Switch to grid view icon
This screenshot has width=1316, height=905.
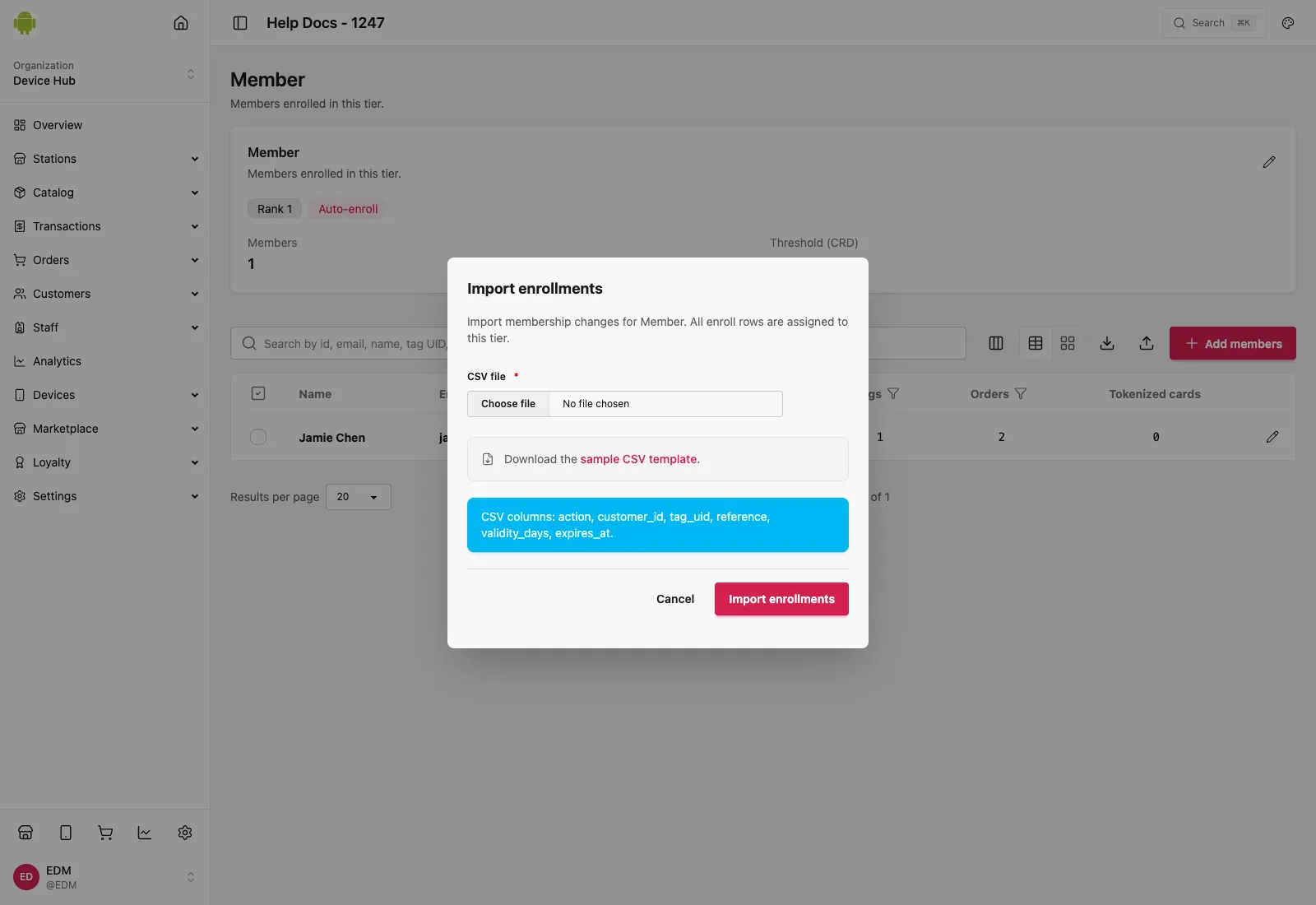coord(1068,343)
